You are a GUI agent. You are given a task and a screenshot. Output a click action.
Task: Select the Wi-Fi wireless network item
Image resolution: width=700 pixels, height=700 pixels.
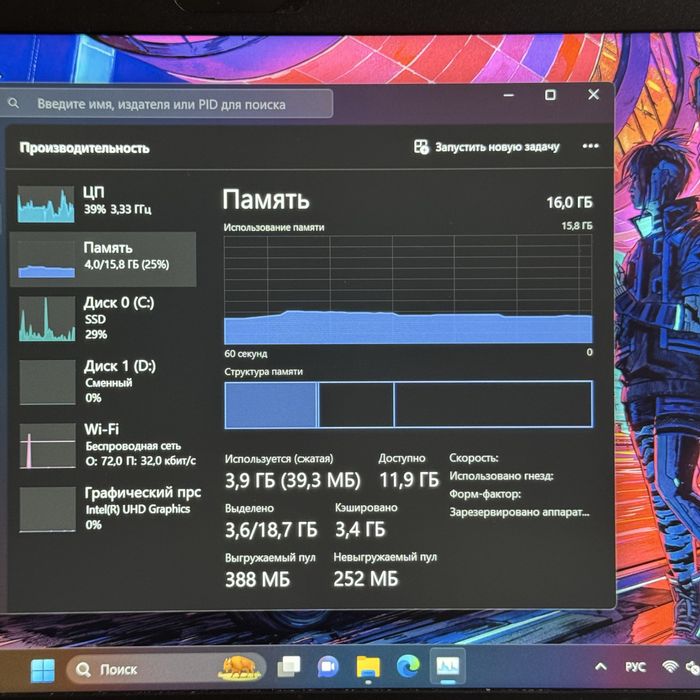click(x=103, y=445)
